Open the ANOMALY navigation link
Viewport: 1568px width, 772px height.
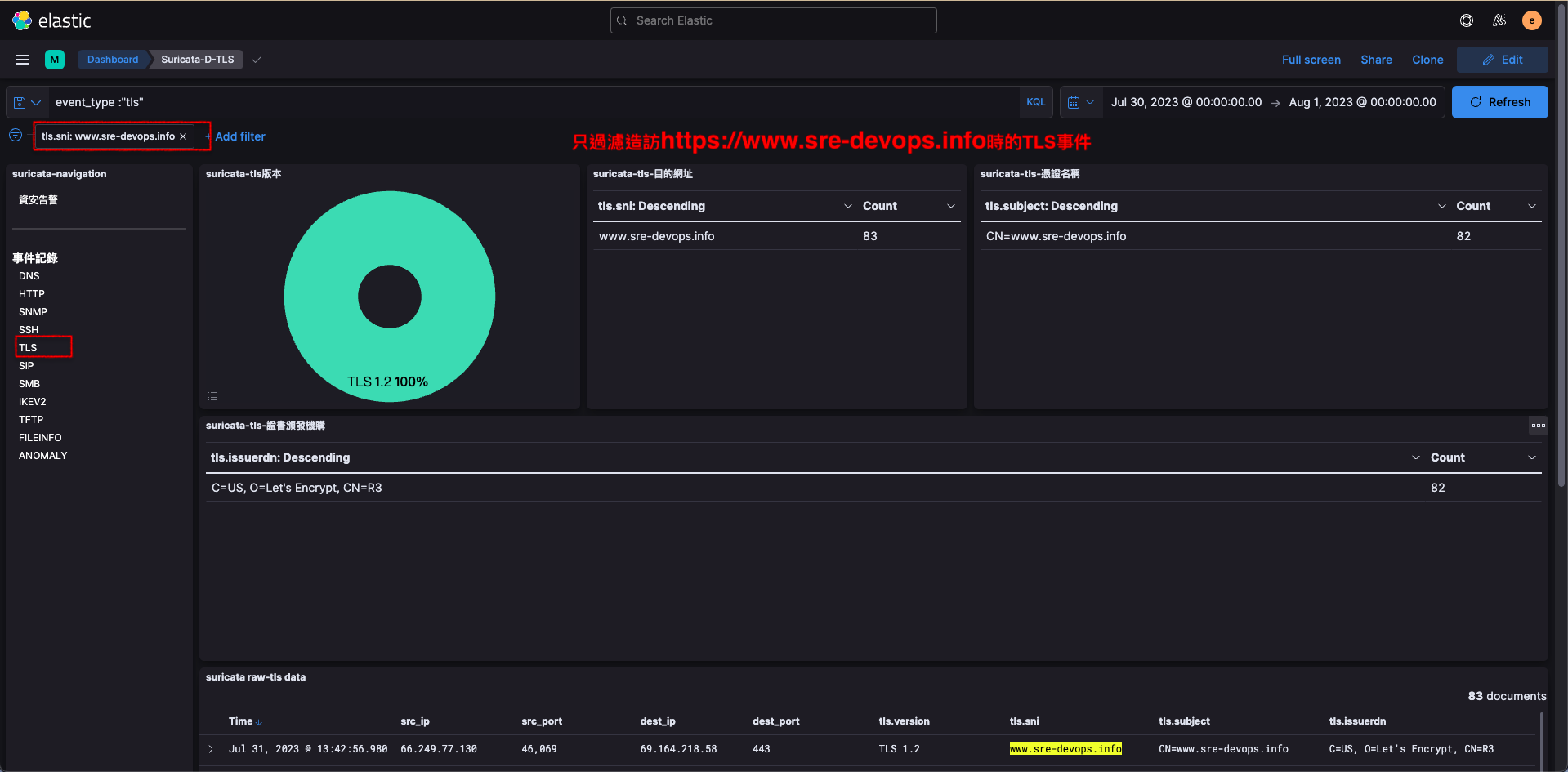click(43, 456)
